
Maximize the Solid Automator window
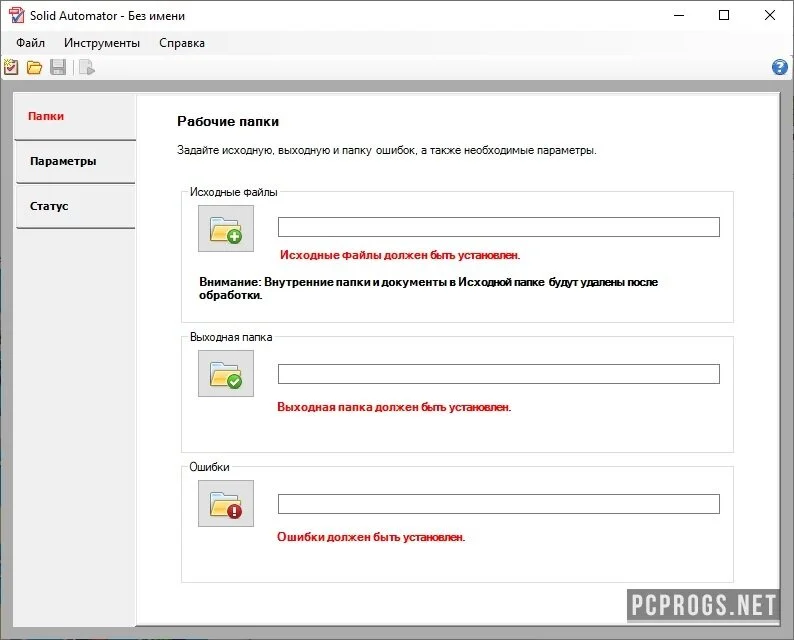point(724,15)
